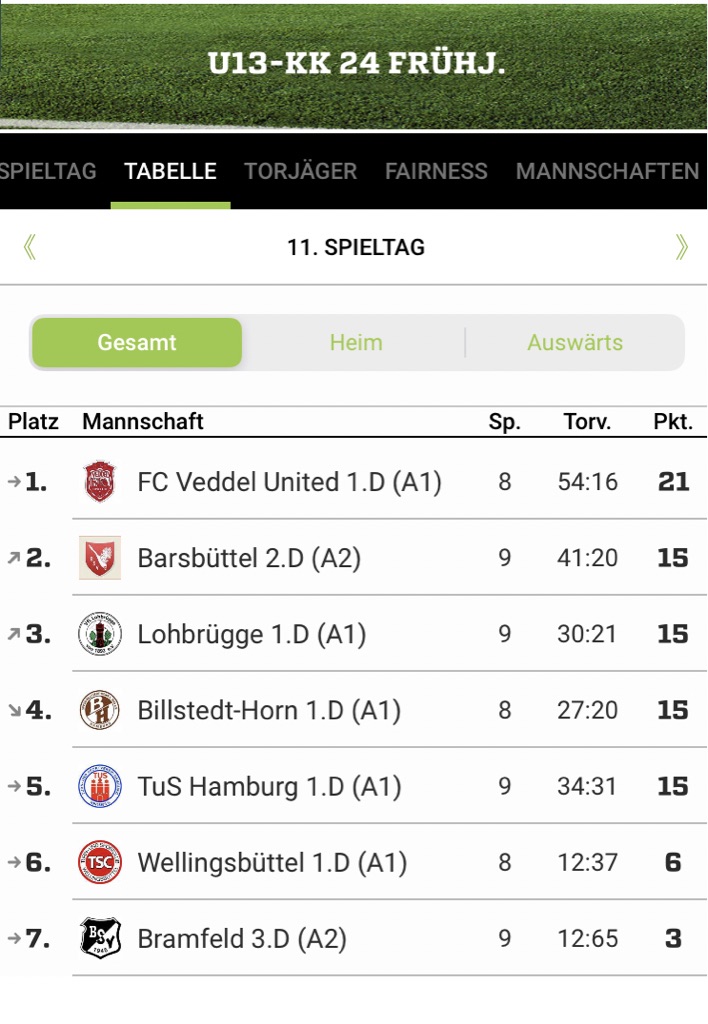Select the Wellingsbüttel TSC red logo
This screenshot has height=1024, width=708.
pos(100,863)
